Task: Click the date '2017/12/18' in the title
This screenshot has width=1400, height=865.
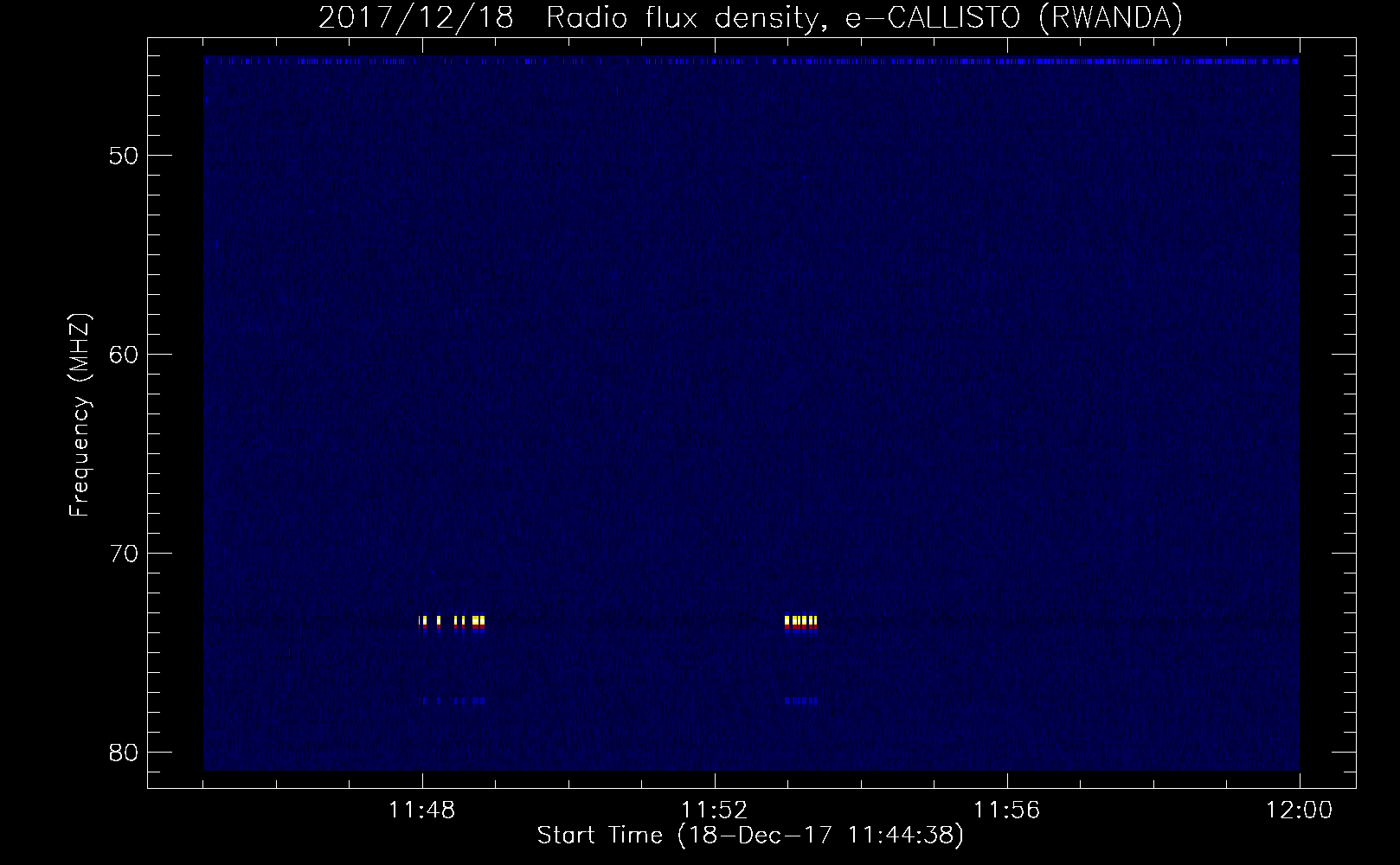Action: (416, 18)
